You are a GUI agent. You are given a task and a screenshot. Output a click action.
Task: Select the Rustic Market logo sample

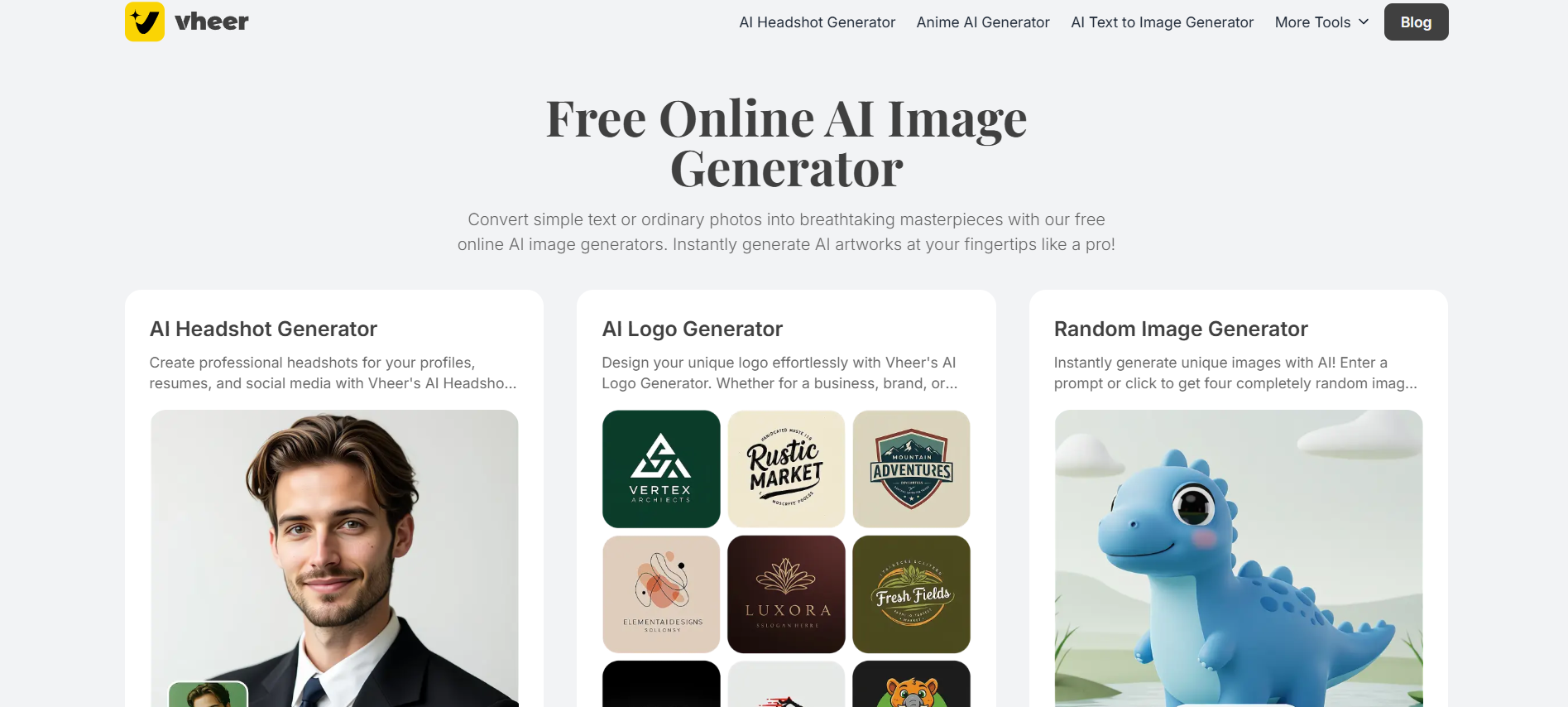tap(786, 469)
